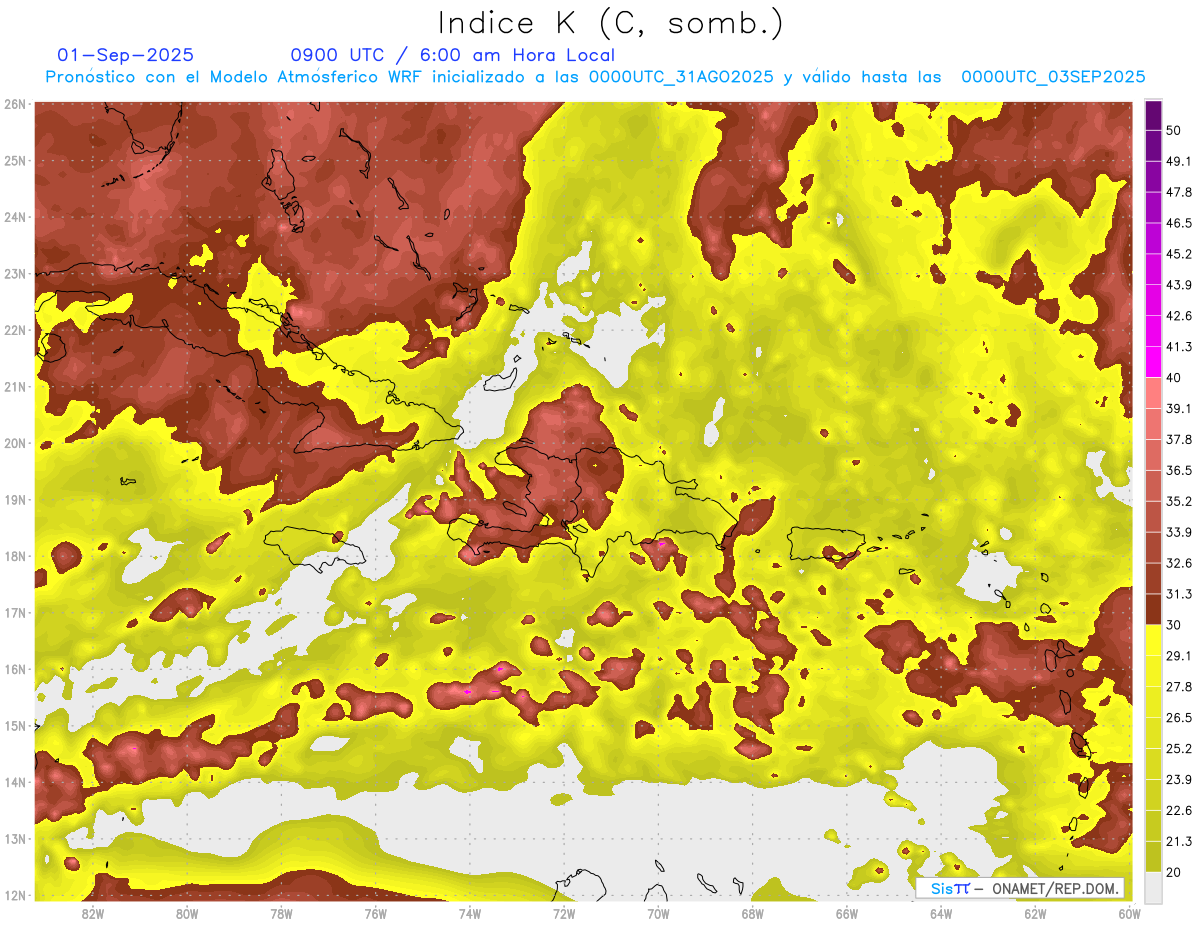Click the "0900 UTC / 6:00 am Hora Local" text
The image size is (1200, 927).
pyautogui.click(x=453, y=55)
